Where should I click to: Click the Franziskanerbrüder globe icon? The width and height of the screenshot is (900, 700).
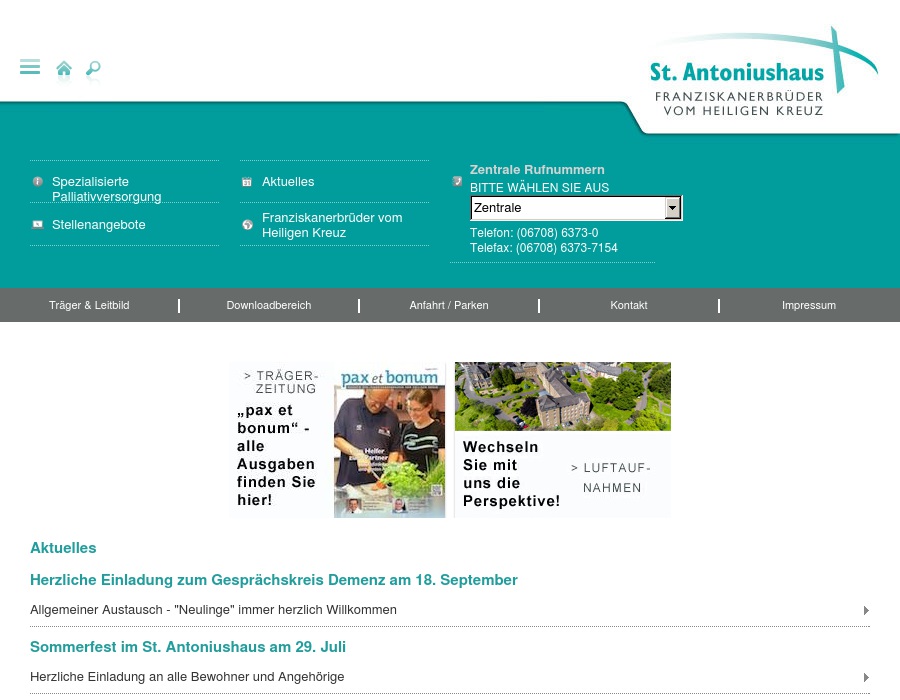(247, 224)
